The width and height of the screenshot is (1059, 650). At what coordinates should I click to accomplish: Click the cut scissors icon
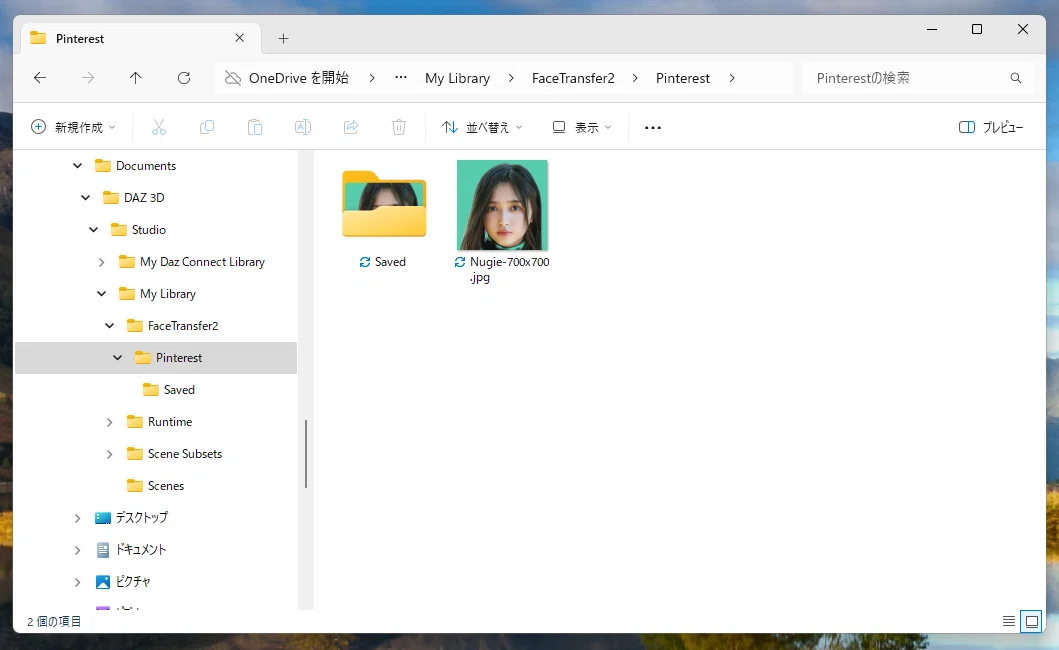pos(159,127)
